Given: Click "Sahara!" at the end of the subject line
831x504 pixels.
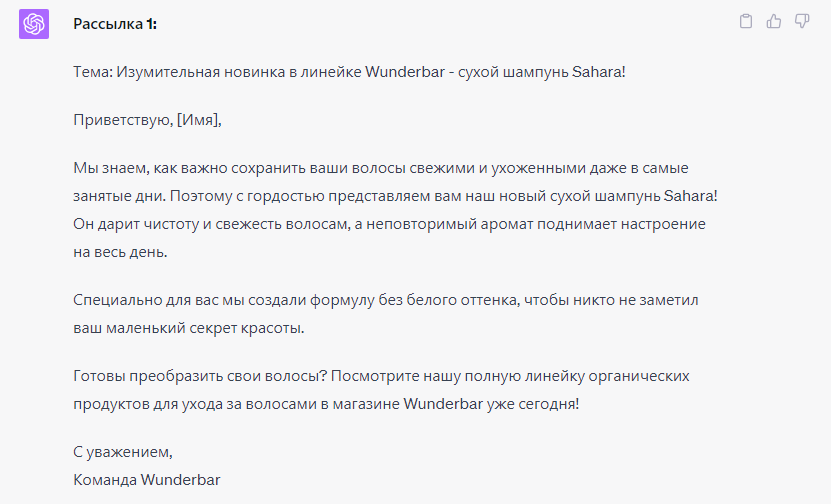Looking at the screenshot, I should (598, 72).
